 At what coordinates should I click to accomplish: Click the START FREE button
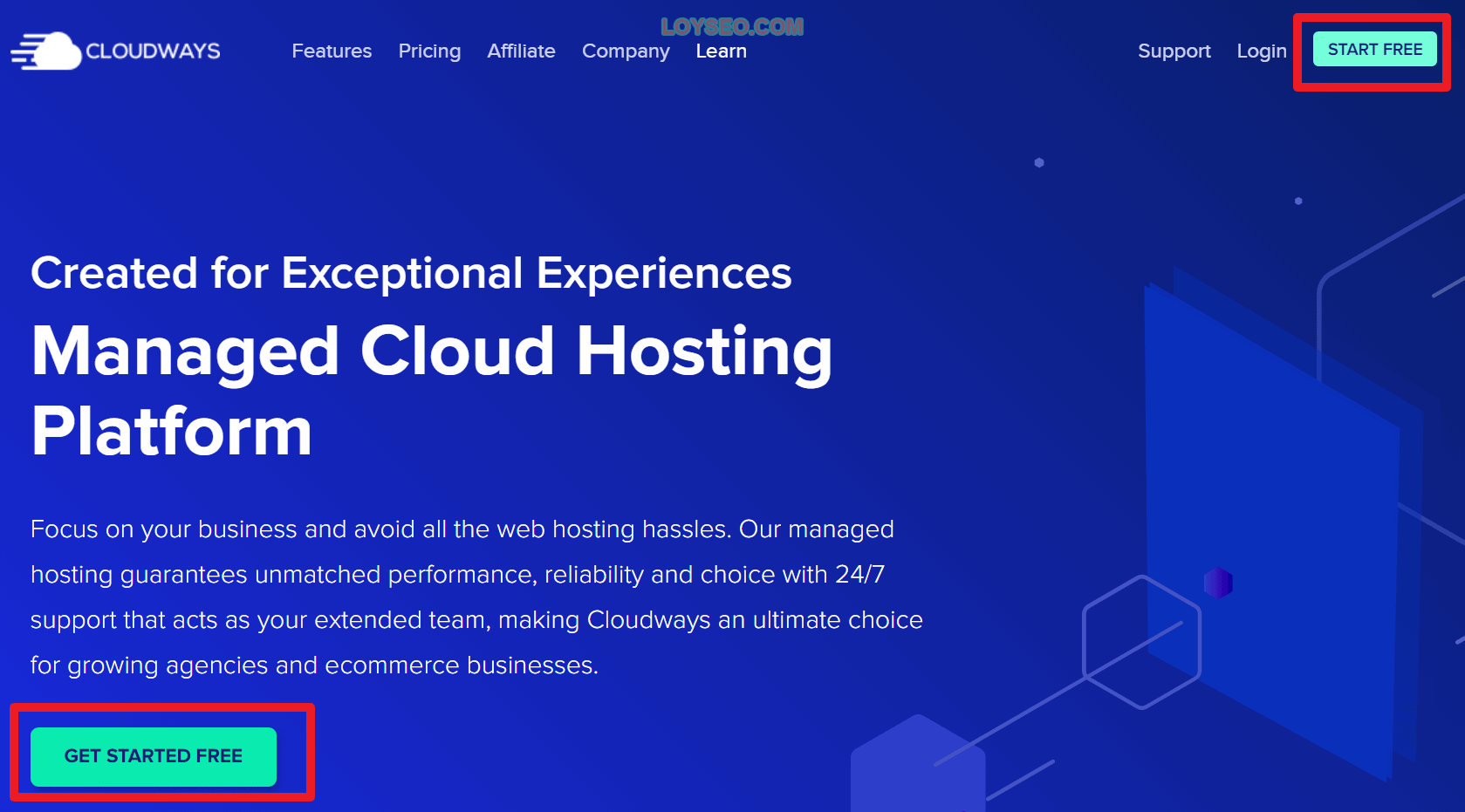click(1374, 49)
